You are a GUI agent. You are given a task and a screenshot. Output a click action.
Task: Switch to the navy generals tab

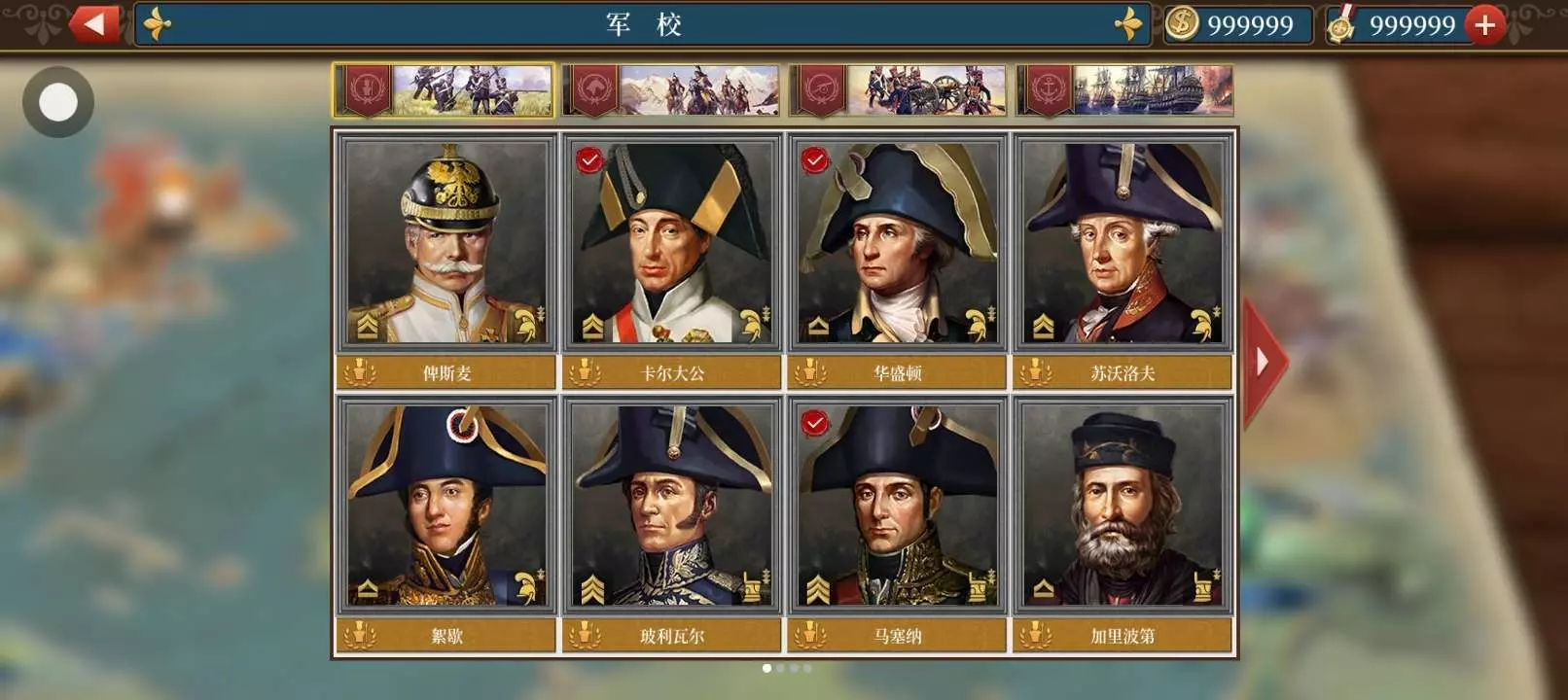(x=1124, y=90)
